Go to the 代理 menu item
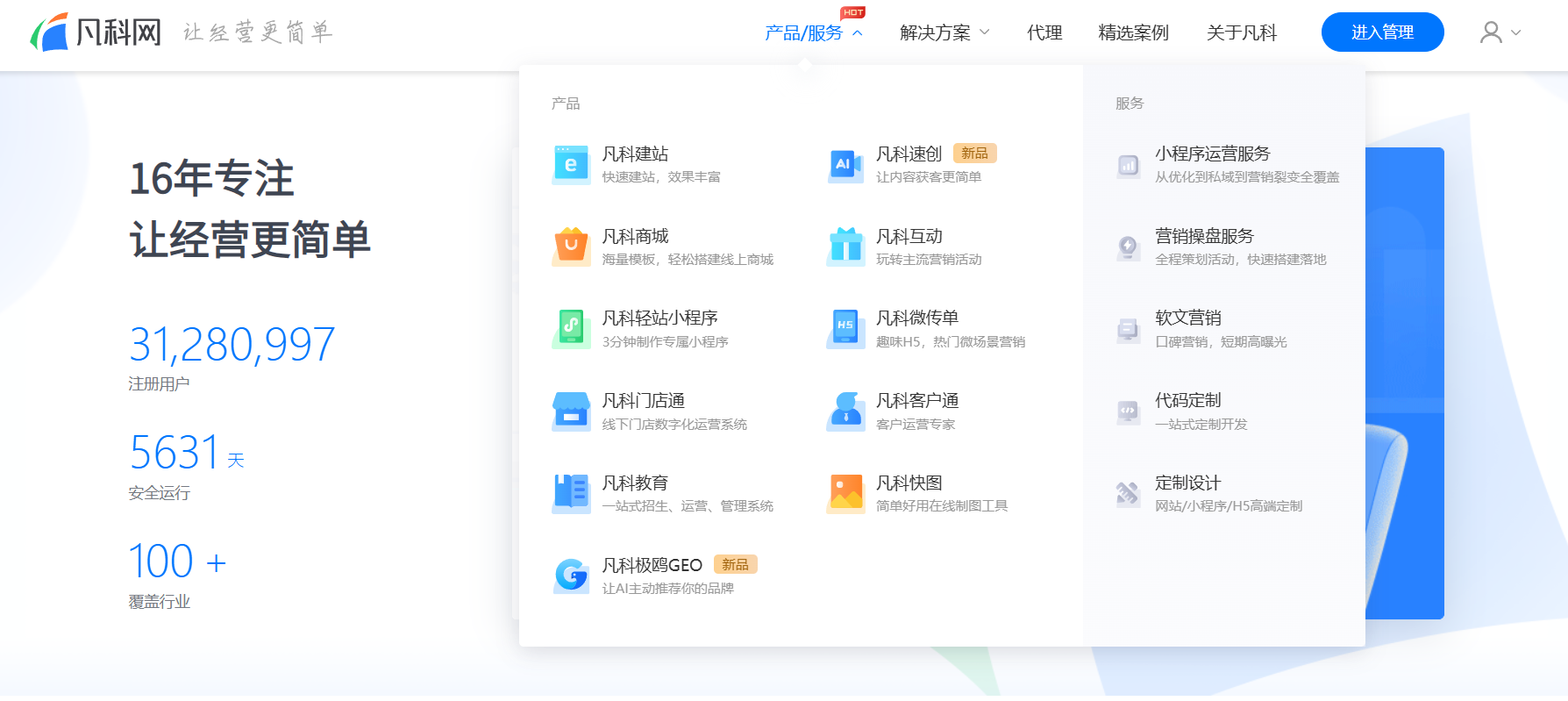Screen dimensions: 1568x701 point(1044,33)
